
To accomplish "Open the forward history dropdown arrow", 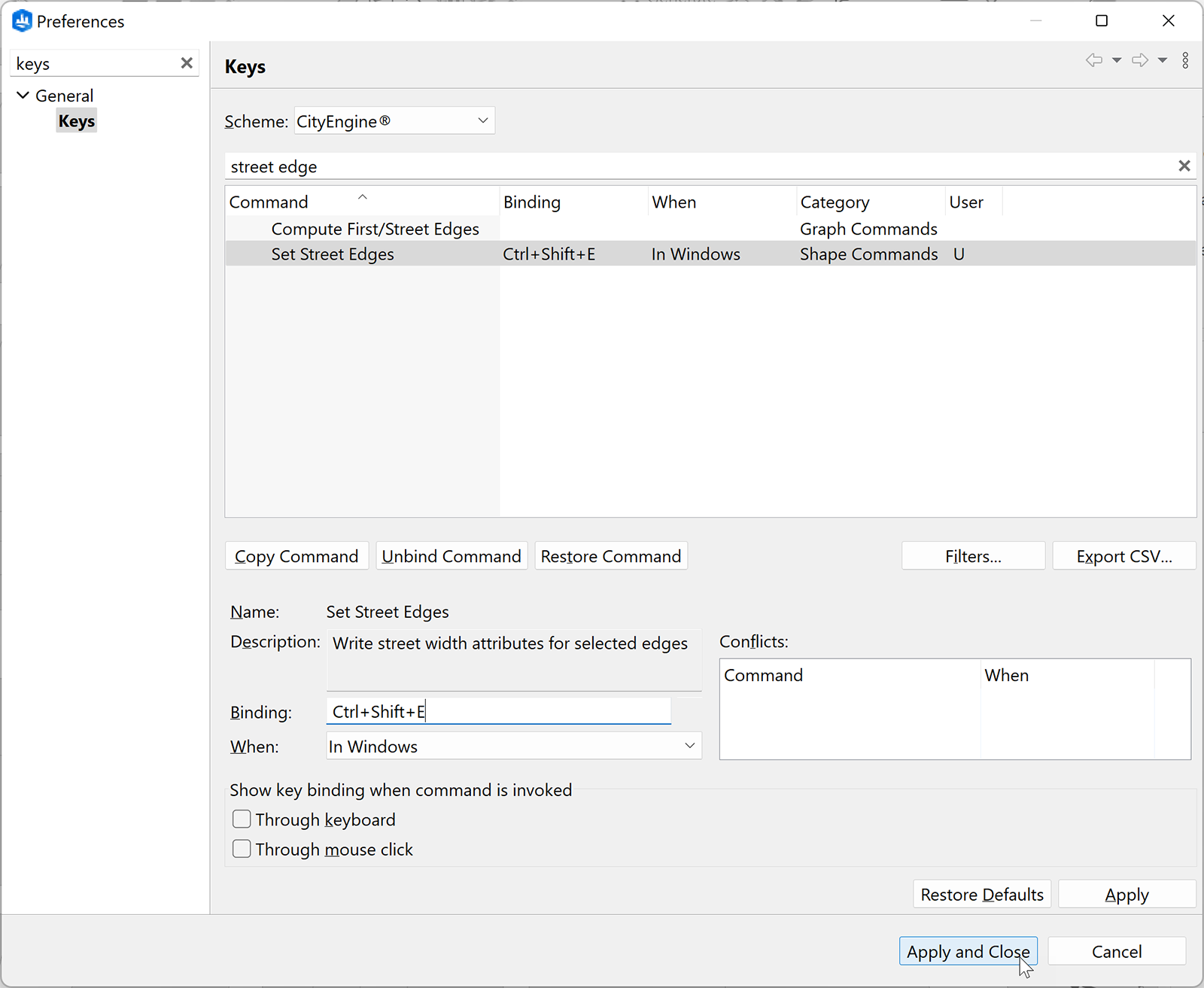I will click(x=1161, y=60).
